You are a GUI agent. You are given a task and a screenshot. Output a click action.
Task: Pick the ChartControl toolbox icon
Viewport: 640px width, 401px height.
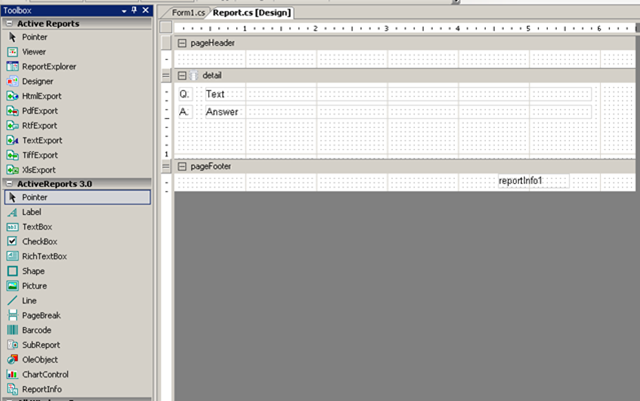coord(13,374)
